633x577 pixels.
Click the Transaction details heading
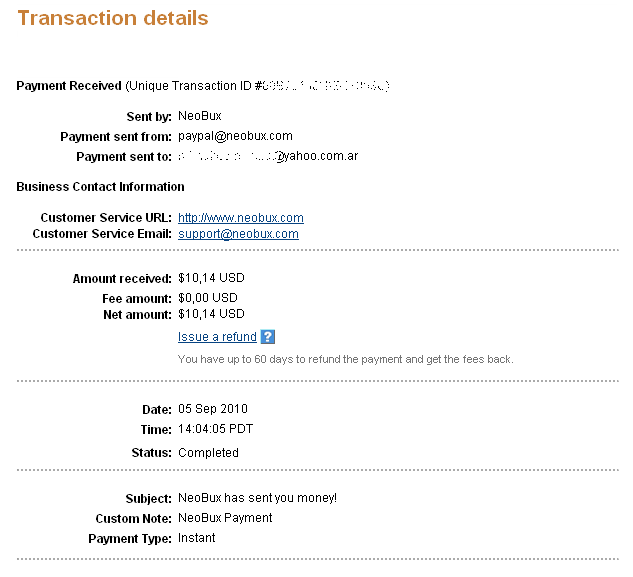click(x=113, y=18)
